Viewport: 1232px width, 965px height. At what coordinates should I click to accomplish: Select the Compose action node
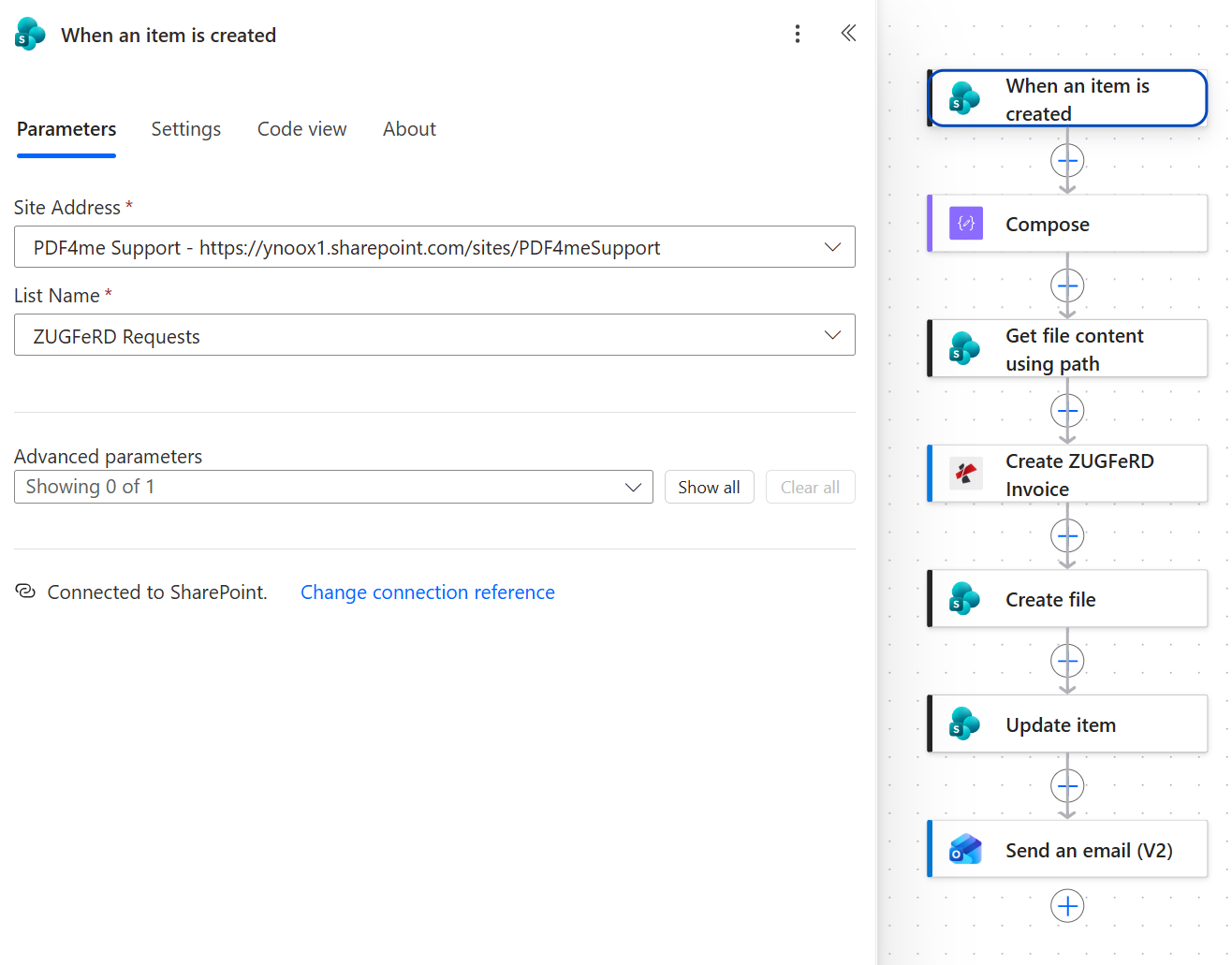[x=1067, y=224]
